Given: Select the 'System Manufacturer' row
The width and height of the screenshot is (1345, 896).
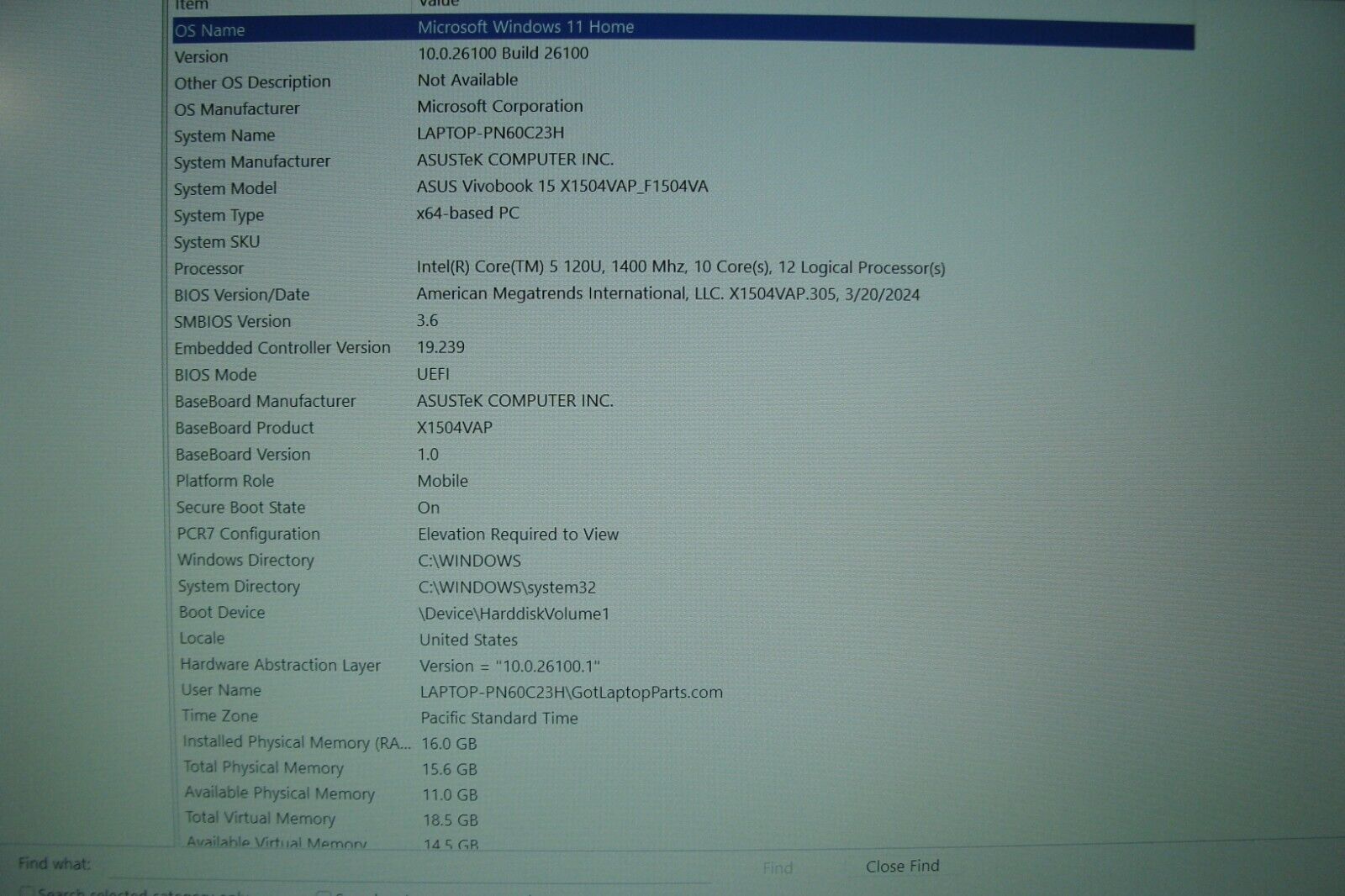Looking at the screenshot, I should 251,161.
